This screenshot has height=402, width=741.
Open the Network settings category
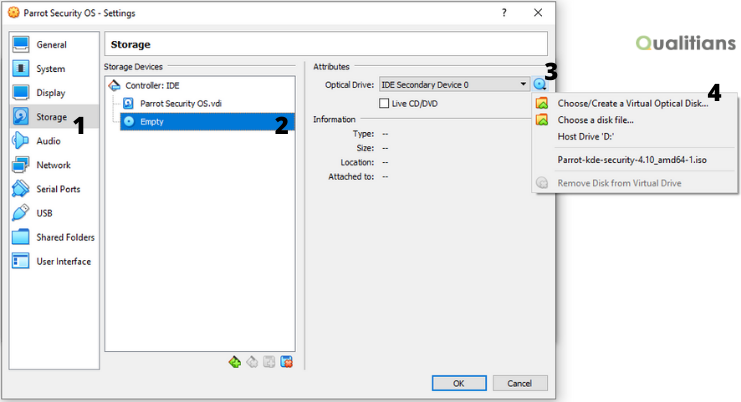click(x=53, y=165)
